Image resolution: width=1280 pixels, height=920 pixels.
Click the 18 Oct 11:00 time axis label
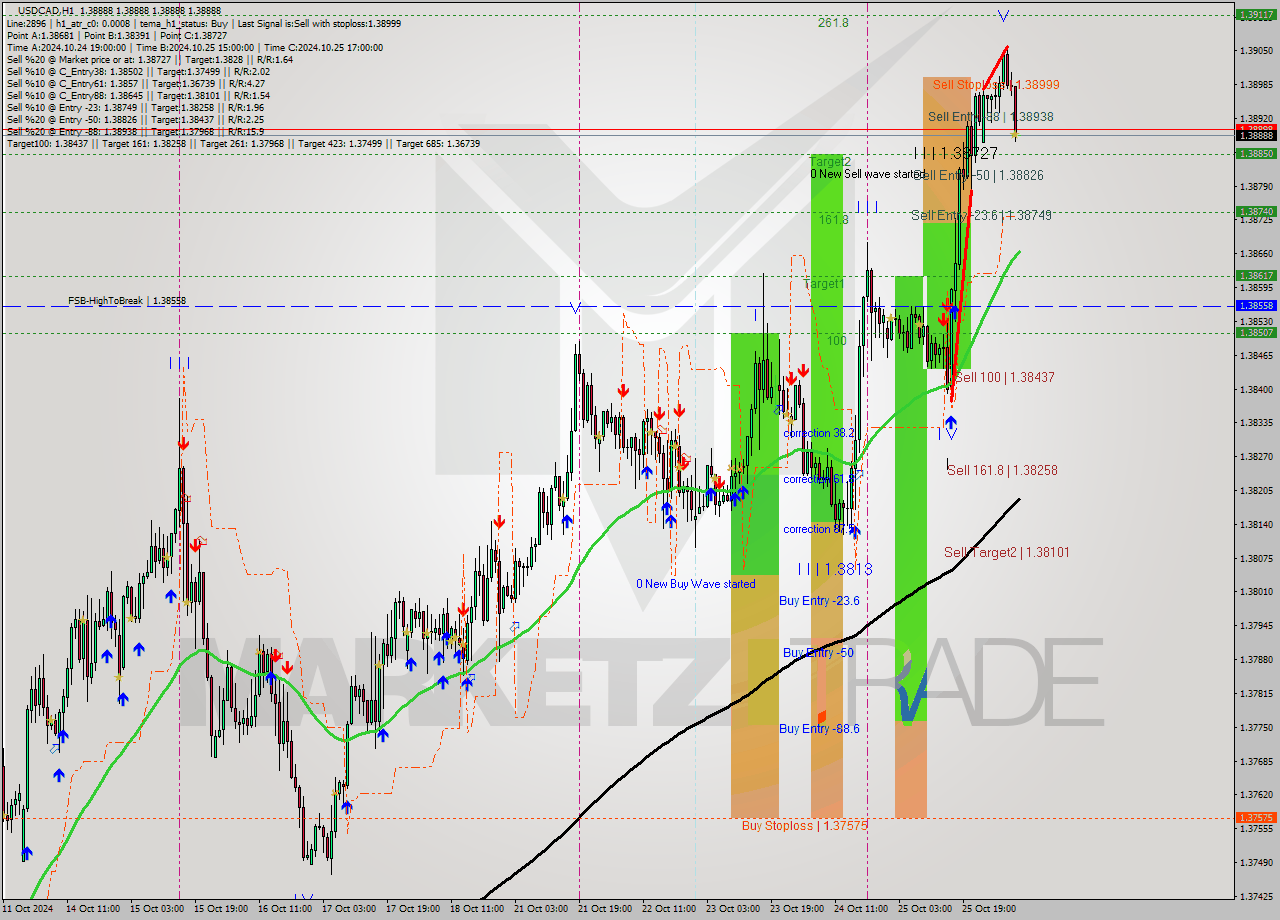477,909
